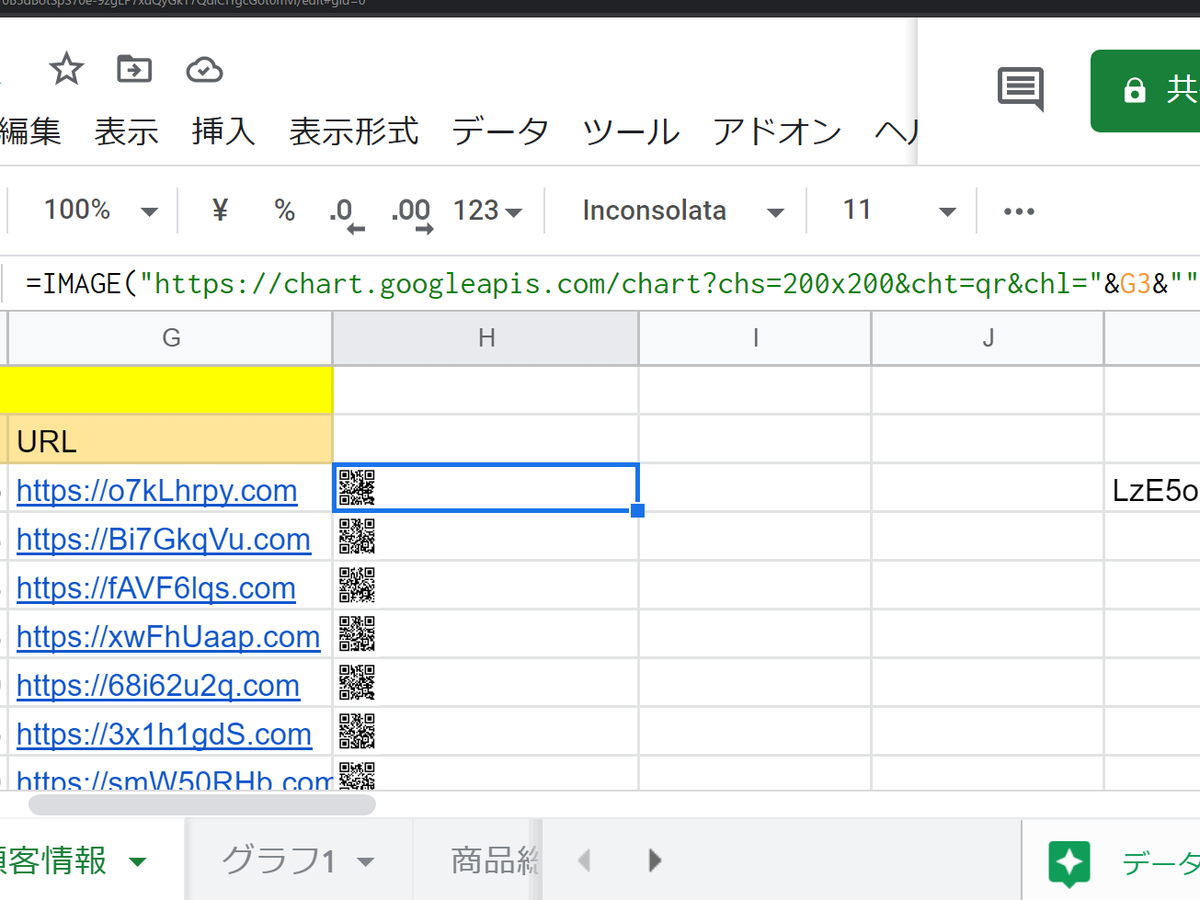Select column J header
Viewport: 1200px width, 900px height.
[988, 338]
